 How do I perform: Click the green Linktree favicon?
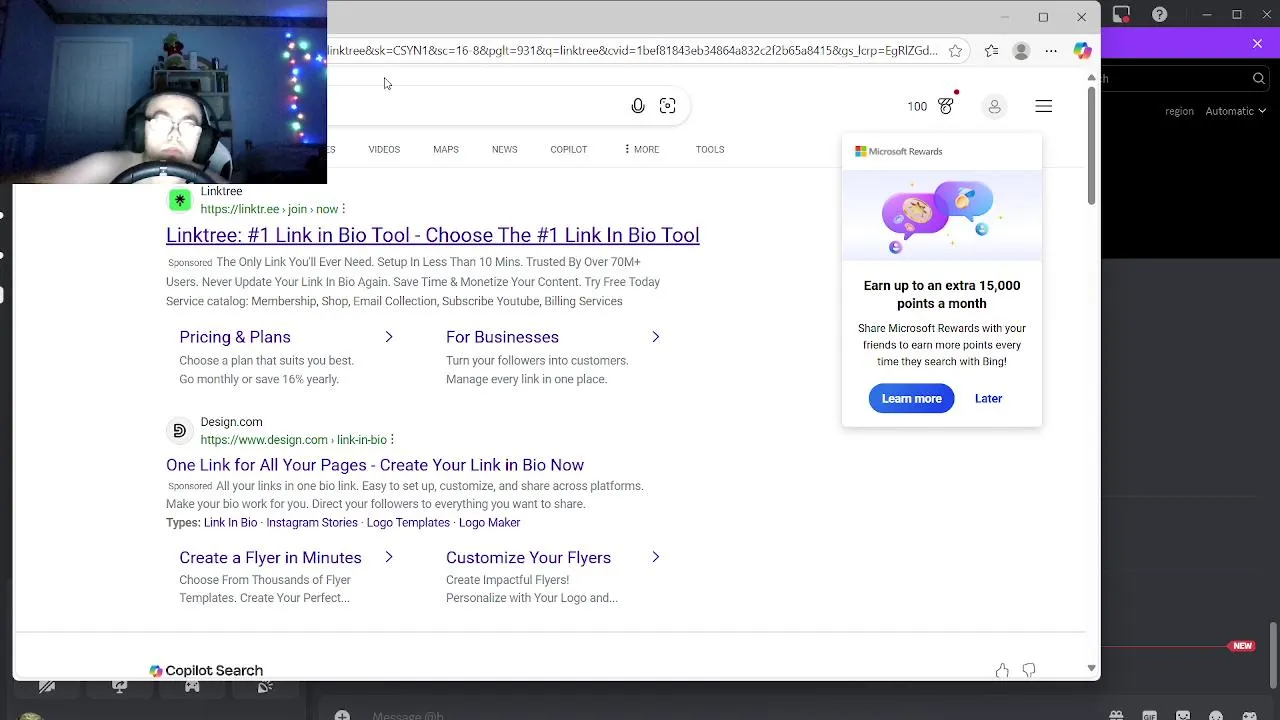coord(180,200)
